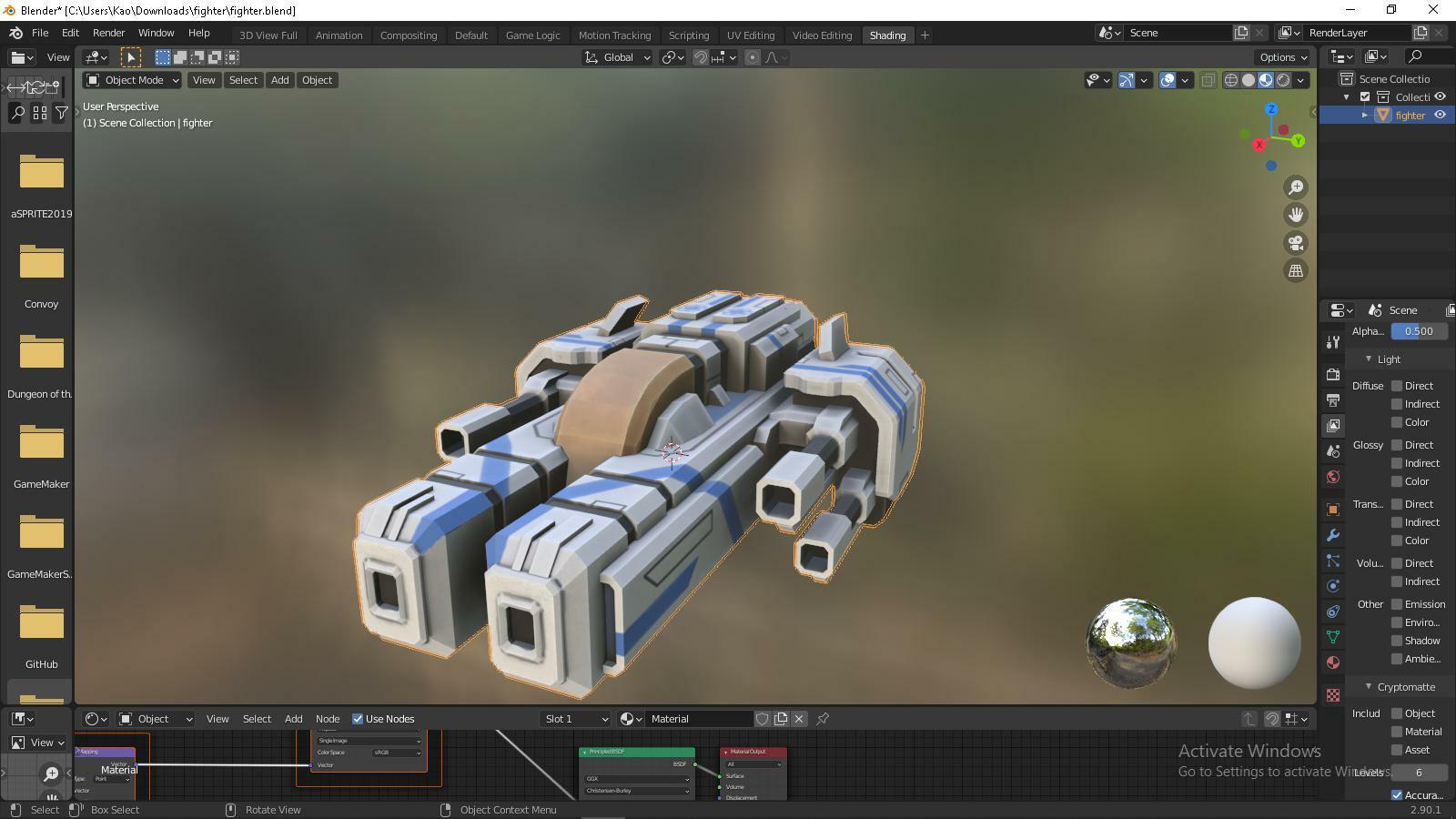Open the Tool properties tab
This screenshot has width=1456, height=819.
pyautogui.click(x=1333, y=342)
